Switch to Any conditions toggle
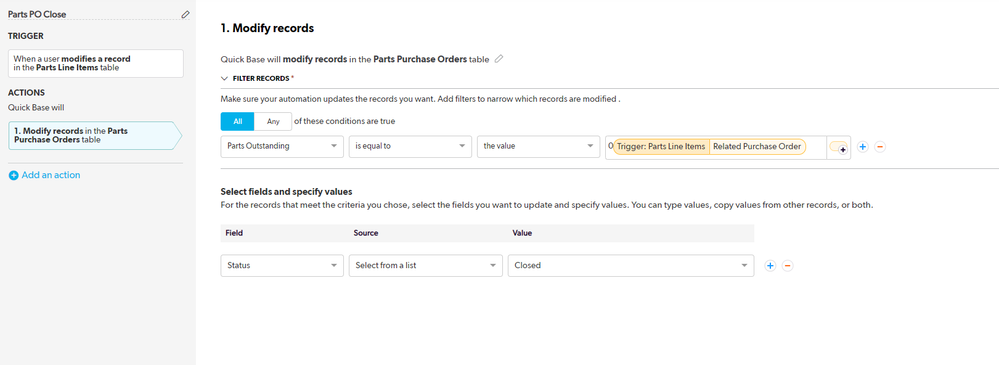The width and height of the screenshot is (999, 365). (x=273, y=121)
